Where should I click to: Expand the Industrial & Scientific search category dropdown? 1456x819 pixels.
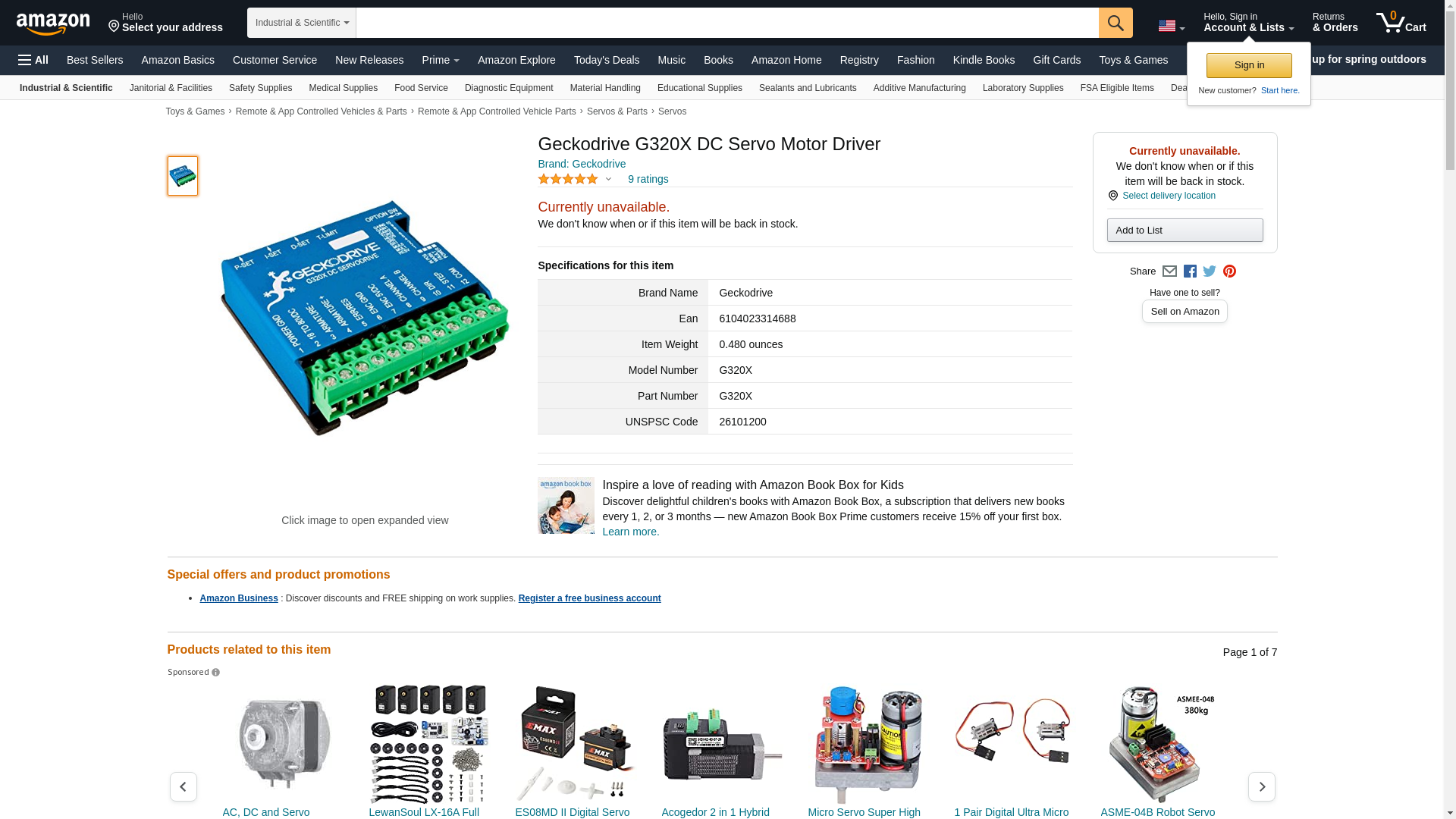point(301,23)
